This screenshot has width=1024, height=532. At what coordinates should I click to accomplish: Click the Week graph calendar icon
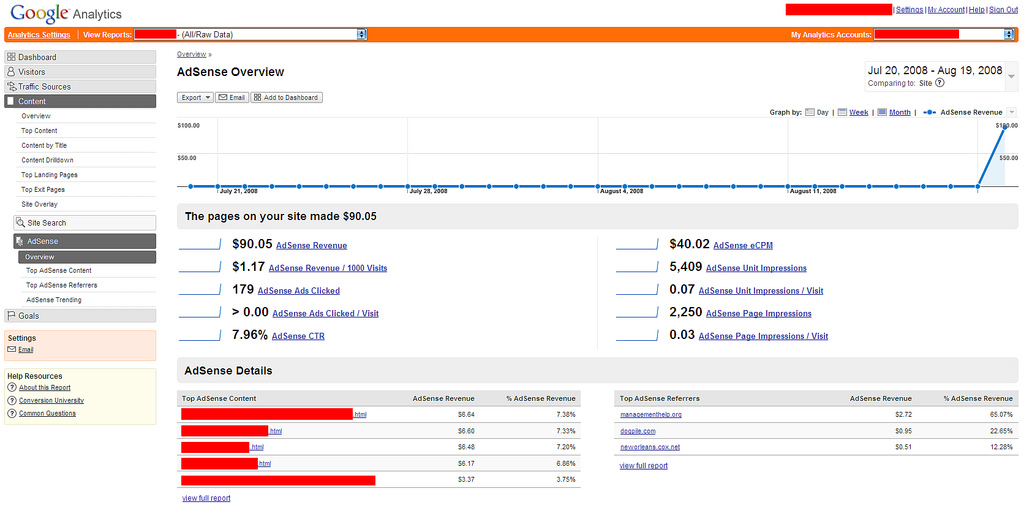point(842,112)
